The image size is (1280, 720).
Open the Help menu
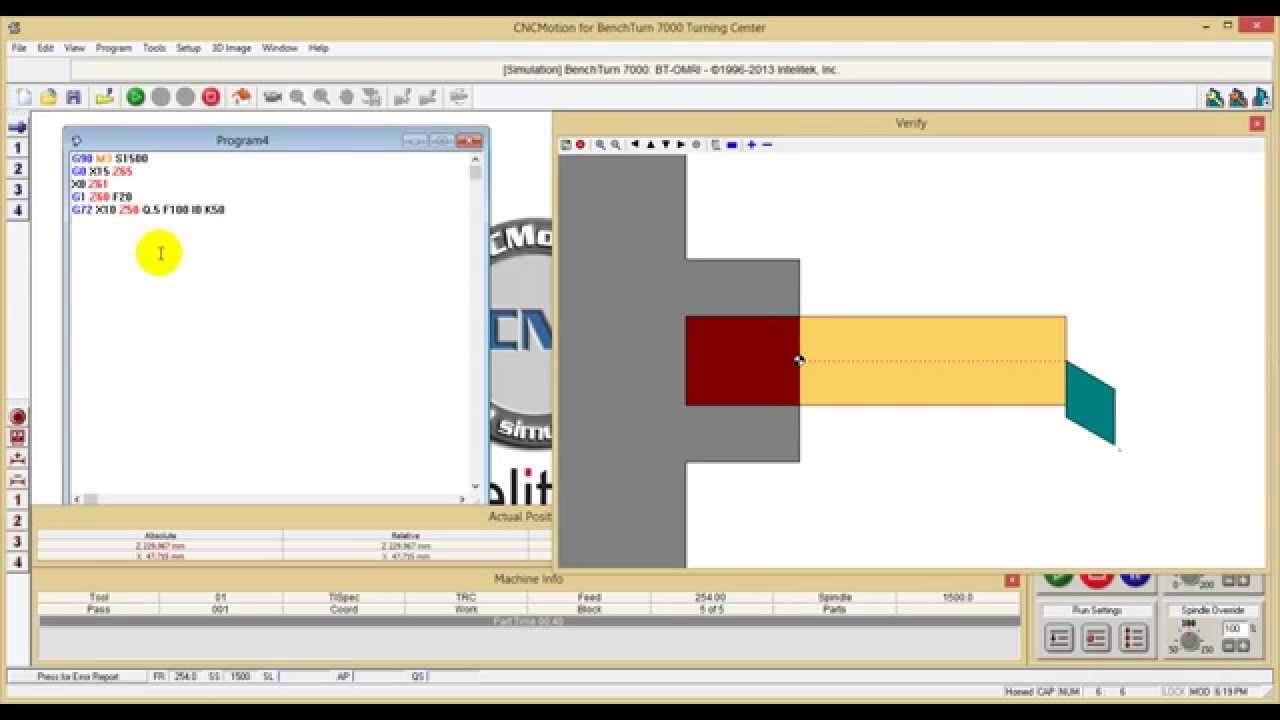click(319, 48)
